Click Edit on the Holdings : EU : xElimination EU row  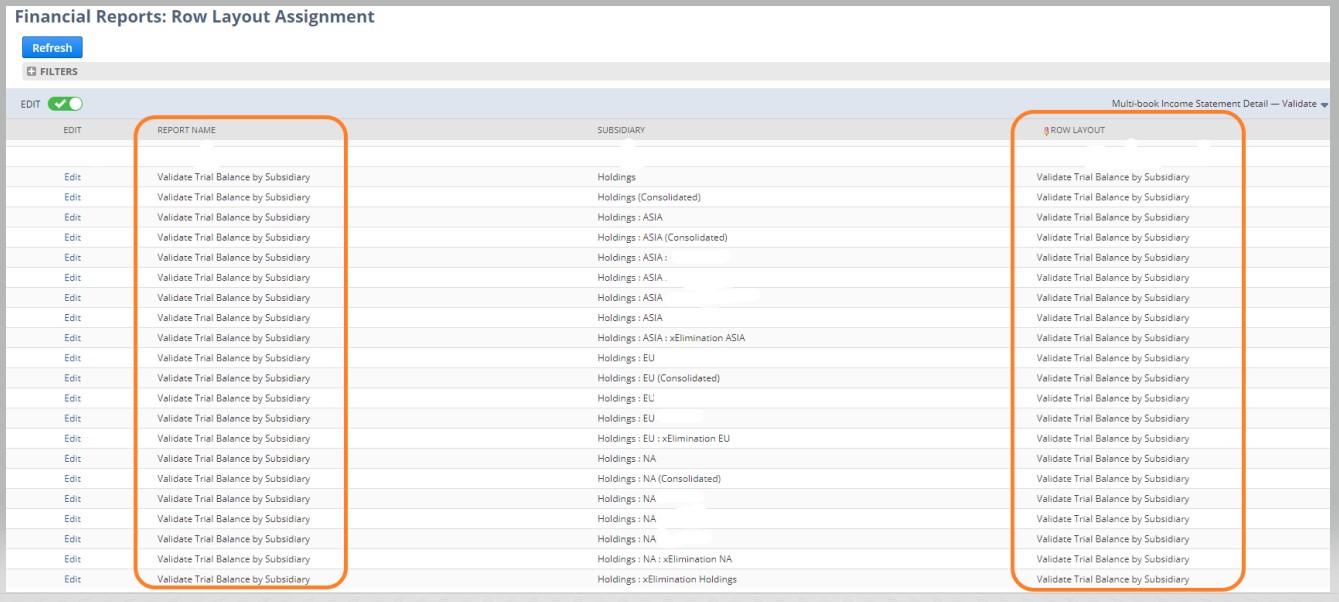click(x=72, y=438)
